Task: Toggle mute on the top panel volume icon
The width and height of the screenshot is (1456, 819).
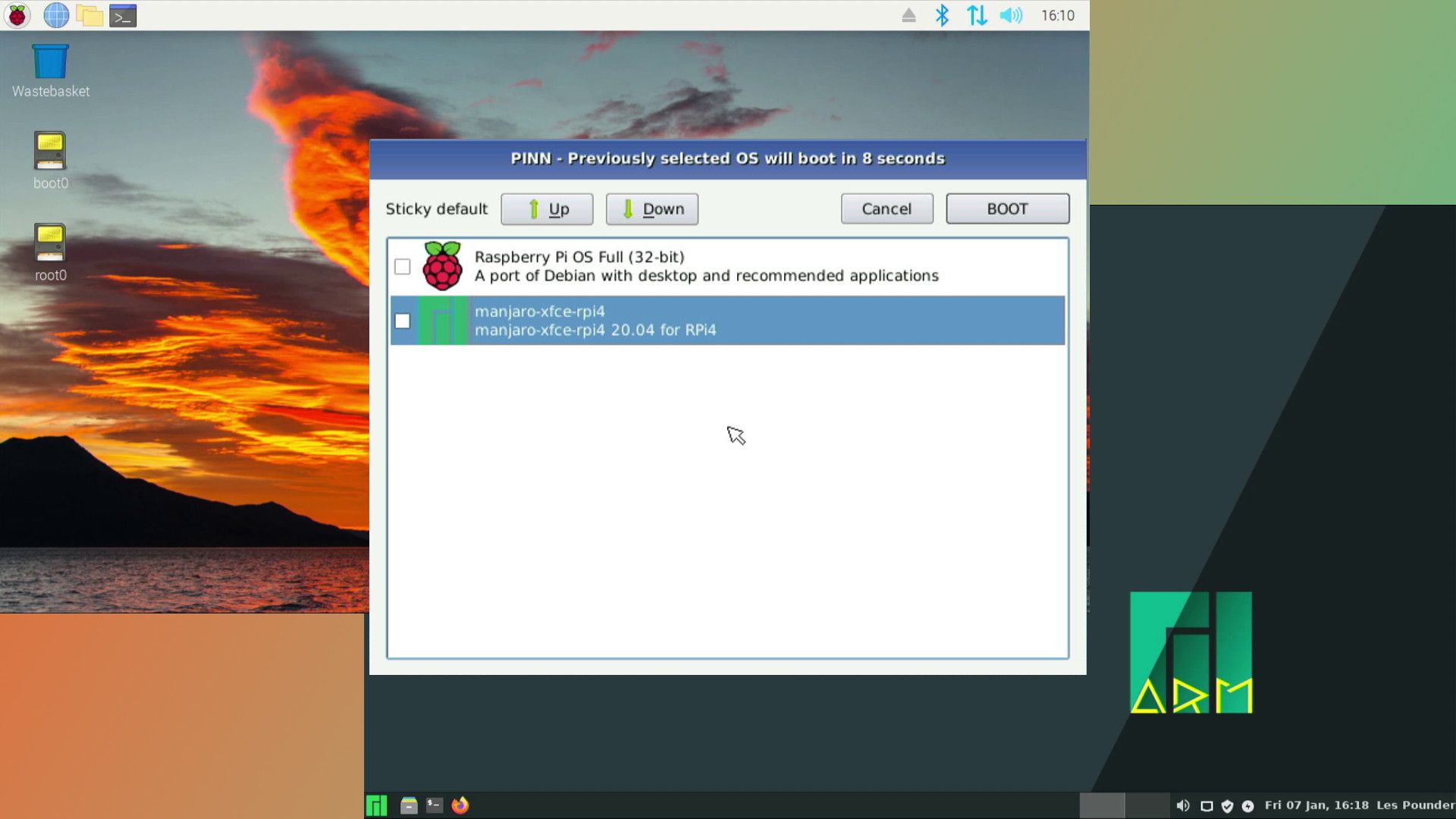Action: pos(1012,14)
